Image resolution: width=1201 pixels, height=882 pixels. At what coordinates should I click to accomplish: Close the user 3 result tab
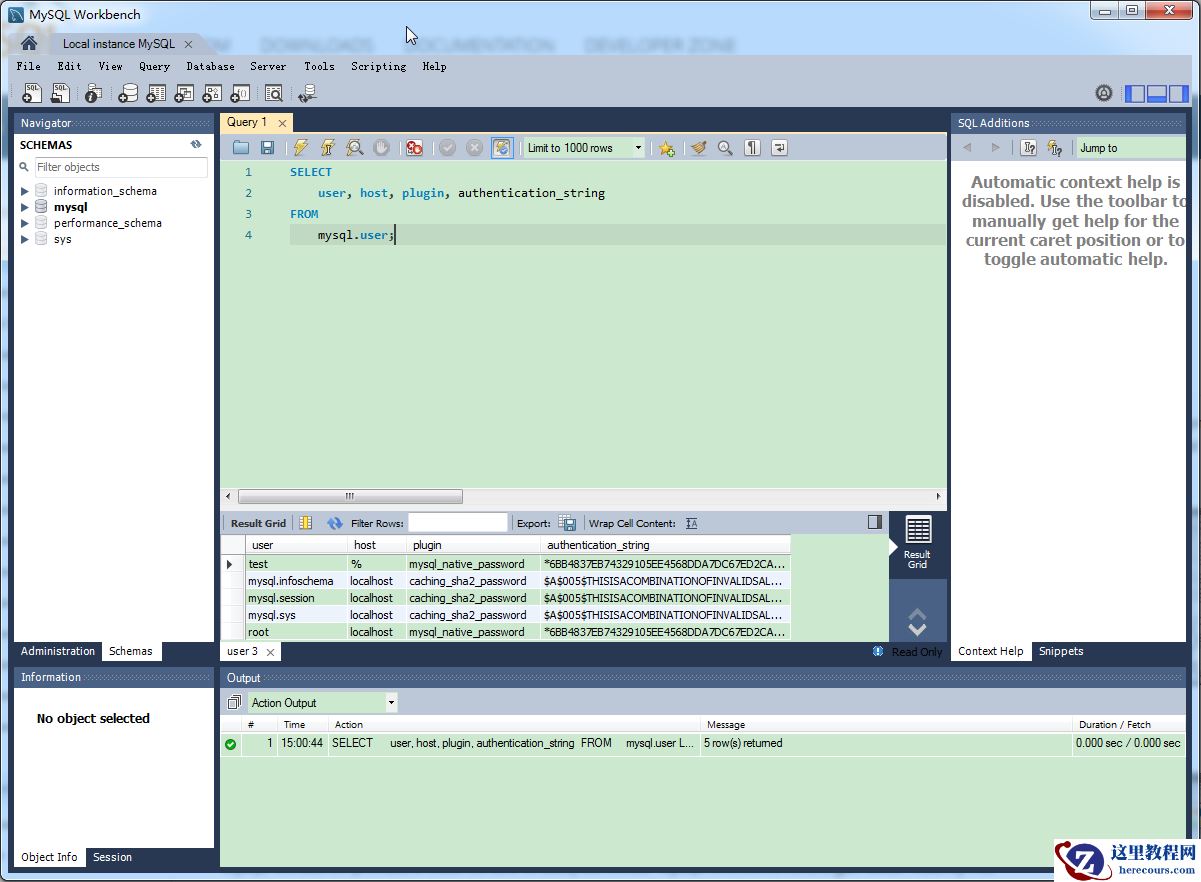pyautogui.click(x=270, y=652)
